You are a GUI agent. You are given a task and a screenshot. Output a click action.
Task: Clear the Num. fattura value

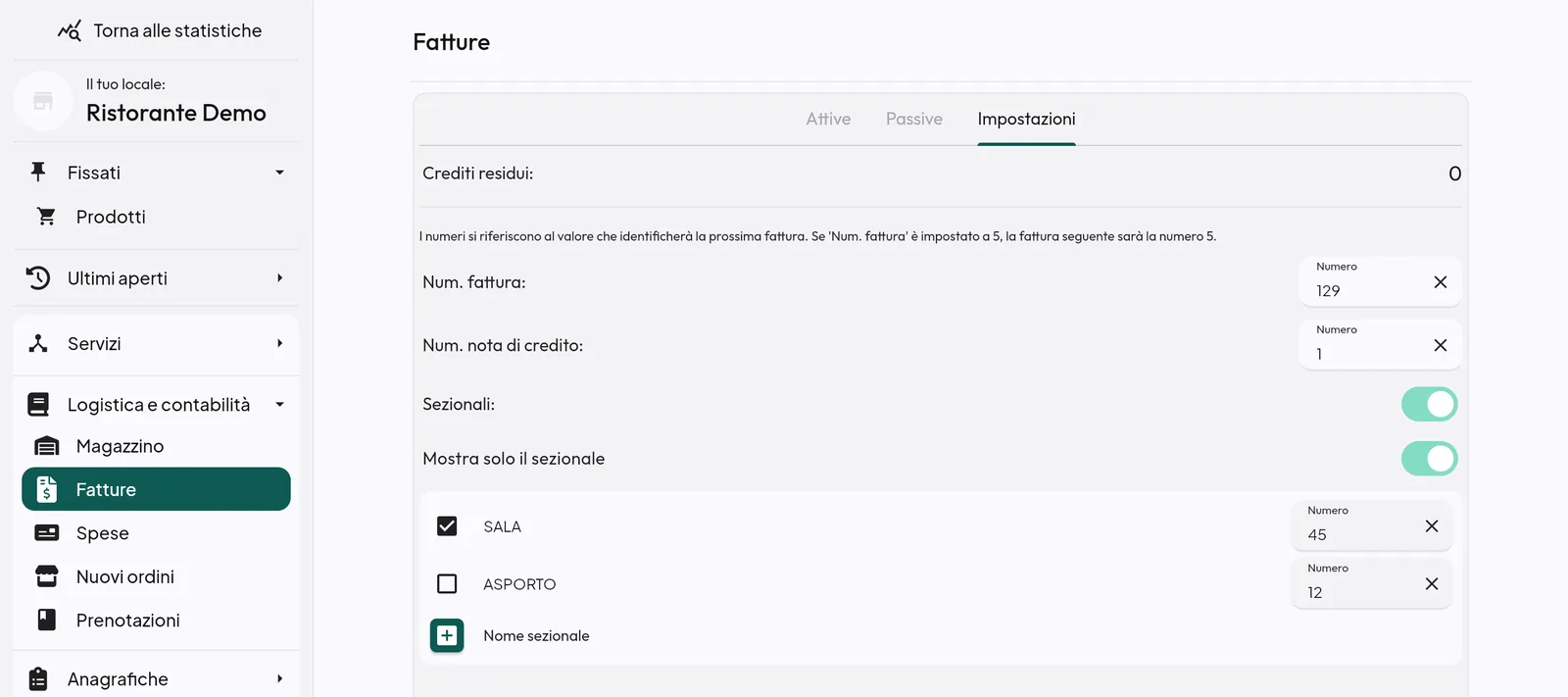(1440, 282)
